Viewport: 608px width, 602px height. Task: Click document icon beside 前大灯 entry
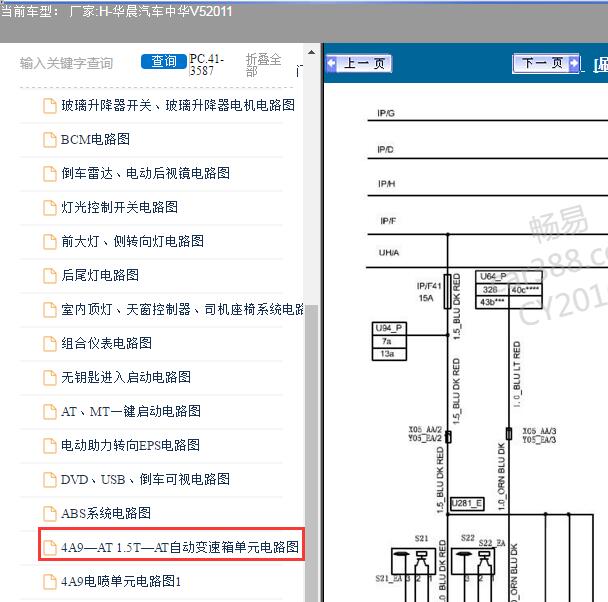tap(50, 242)
